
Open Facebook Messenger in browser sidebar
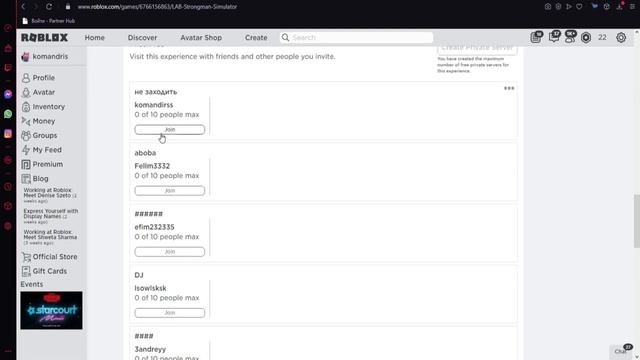[x=8, y=94]
